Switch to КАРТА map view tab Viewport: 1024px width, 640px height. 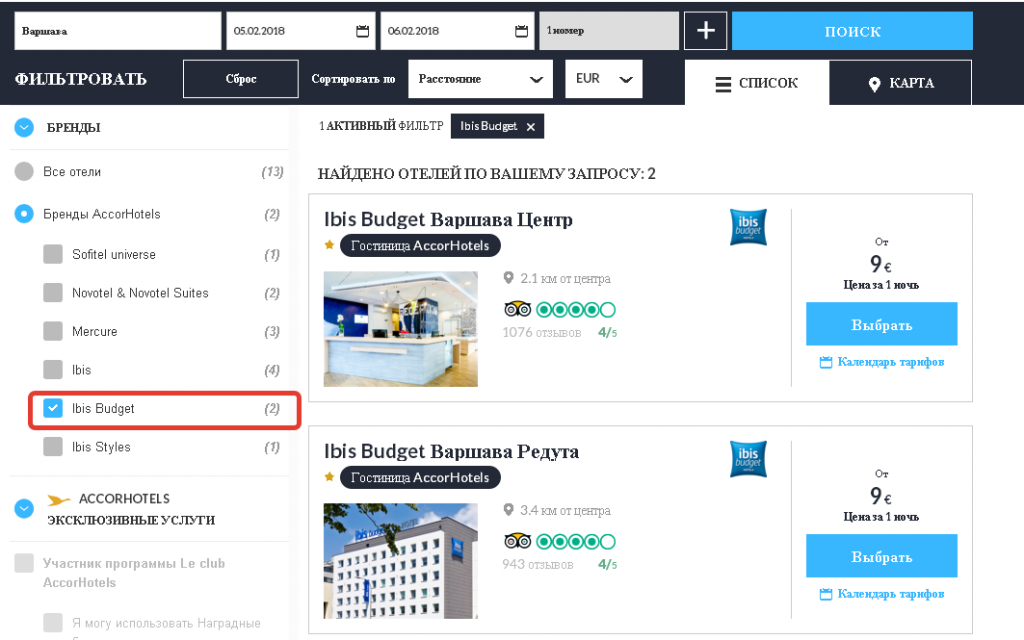pos(901,83)
